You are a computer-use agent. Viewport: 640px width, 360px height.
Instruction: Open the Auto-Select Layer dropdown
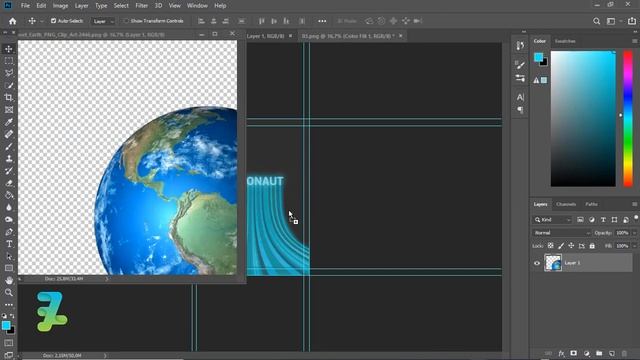103,21
